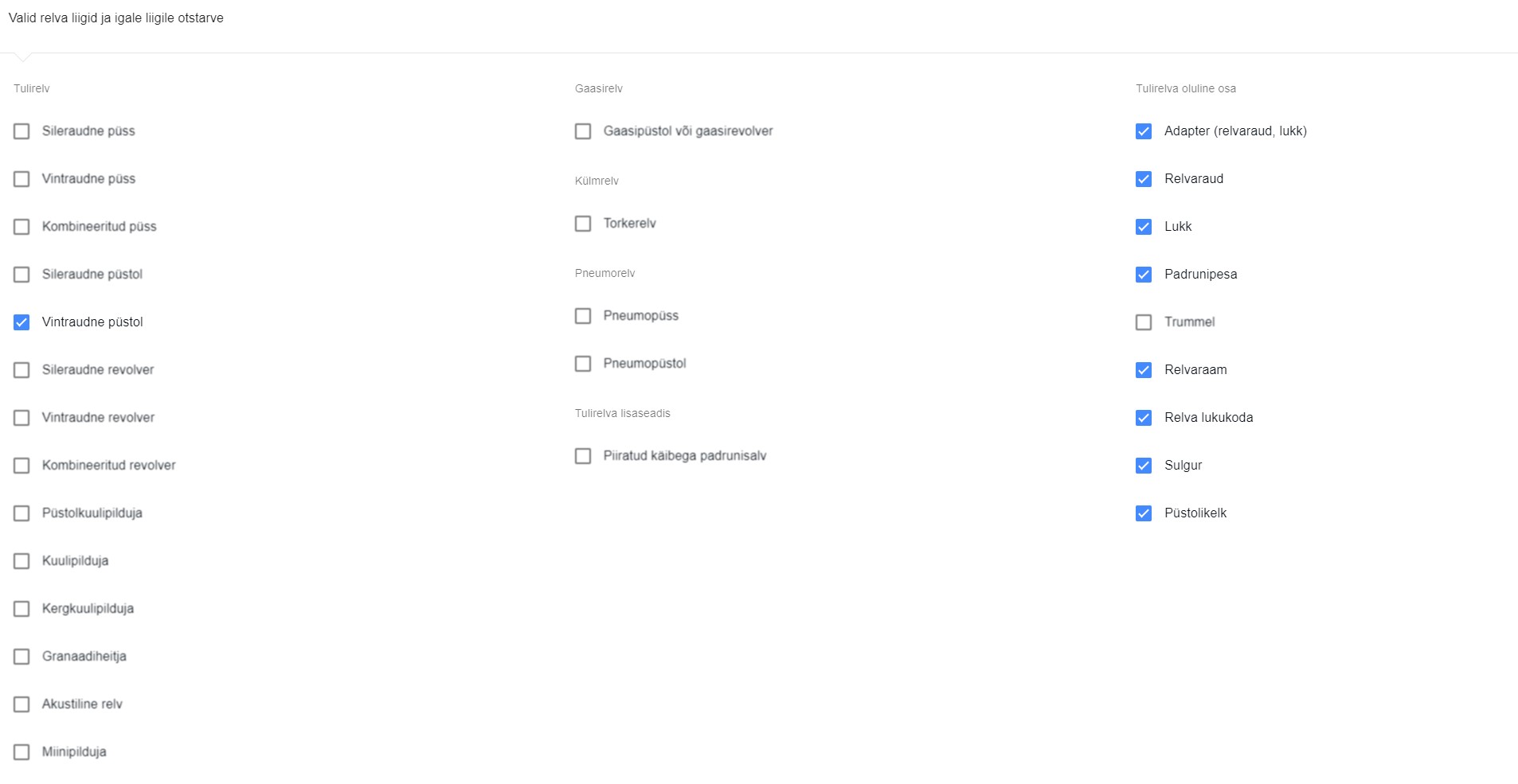The width and height of the screenshot is (1518, 784).
Task: Uncheck Relva lukukoda checkbox
Action: [1144, 418]
